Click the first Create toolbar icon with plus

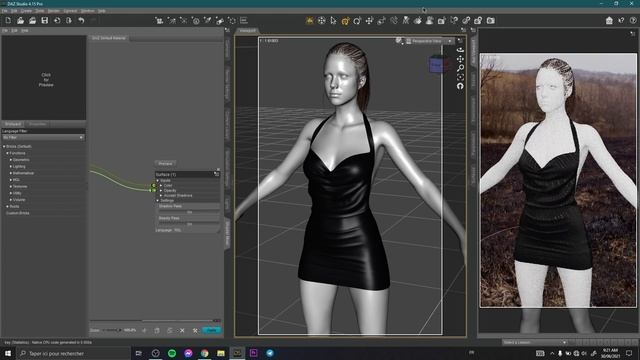[x=159, y=20]
